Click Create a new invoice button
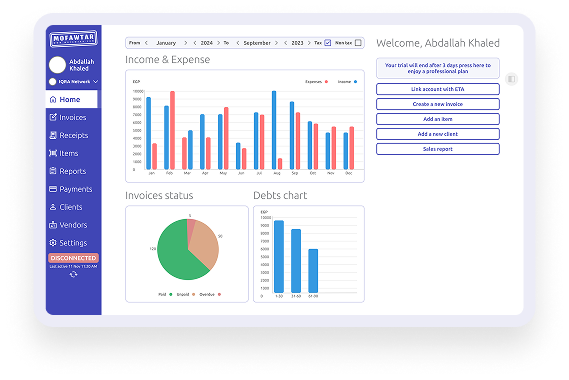 pyautogui.click(x=438, y=104)
